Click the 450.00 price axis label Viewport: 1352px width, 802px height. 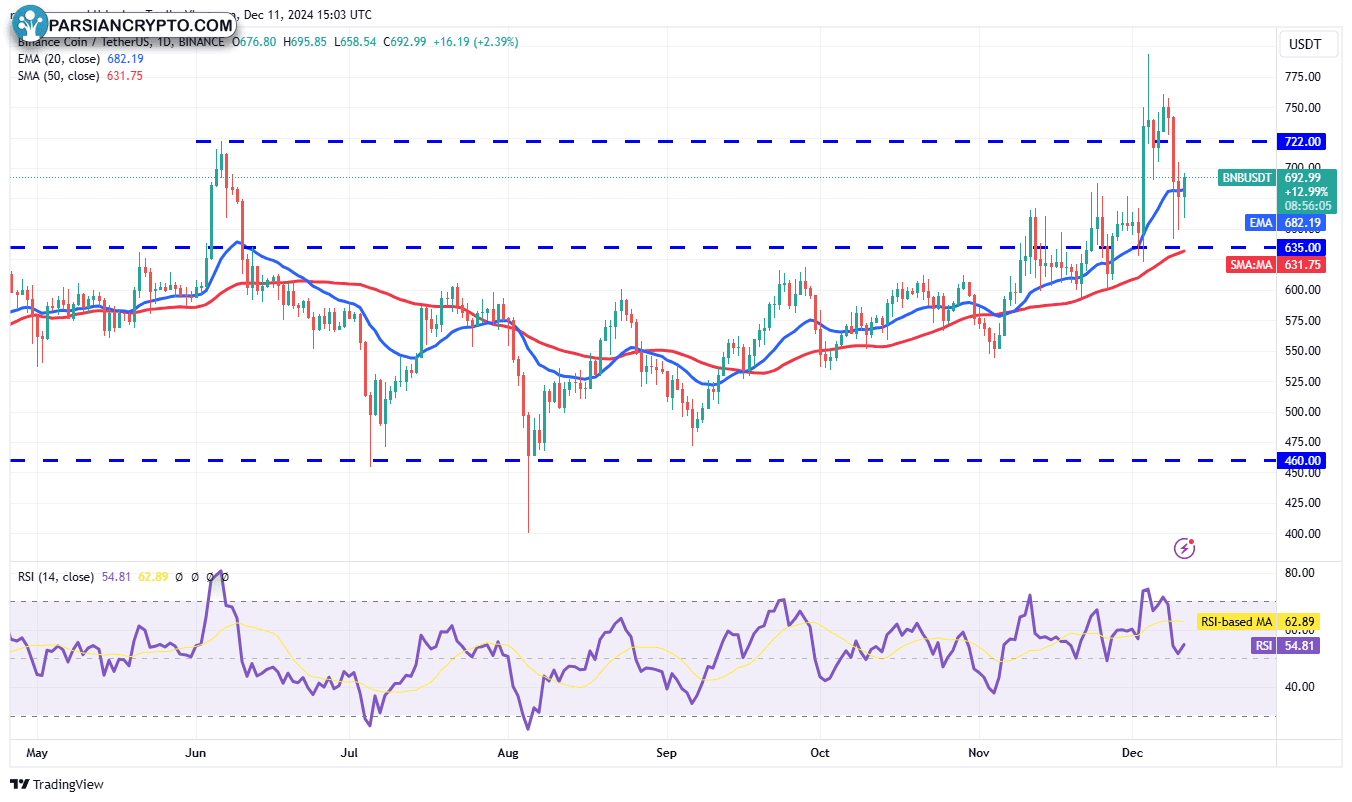click(1303, 473)
